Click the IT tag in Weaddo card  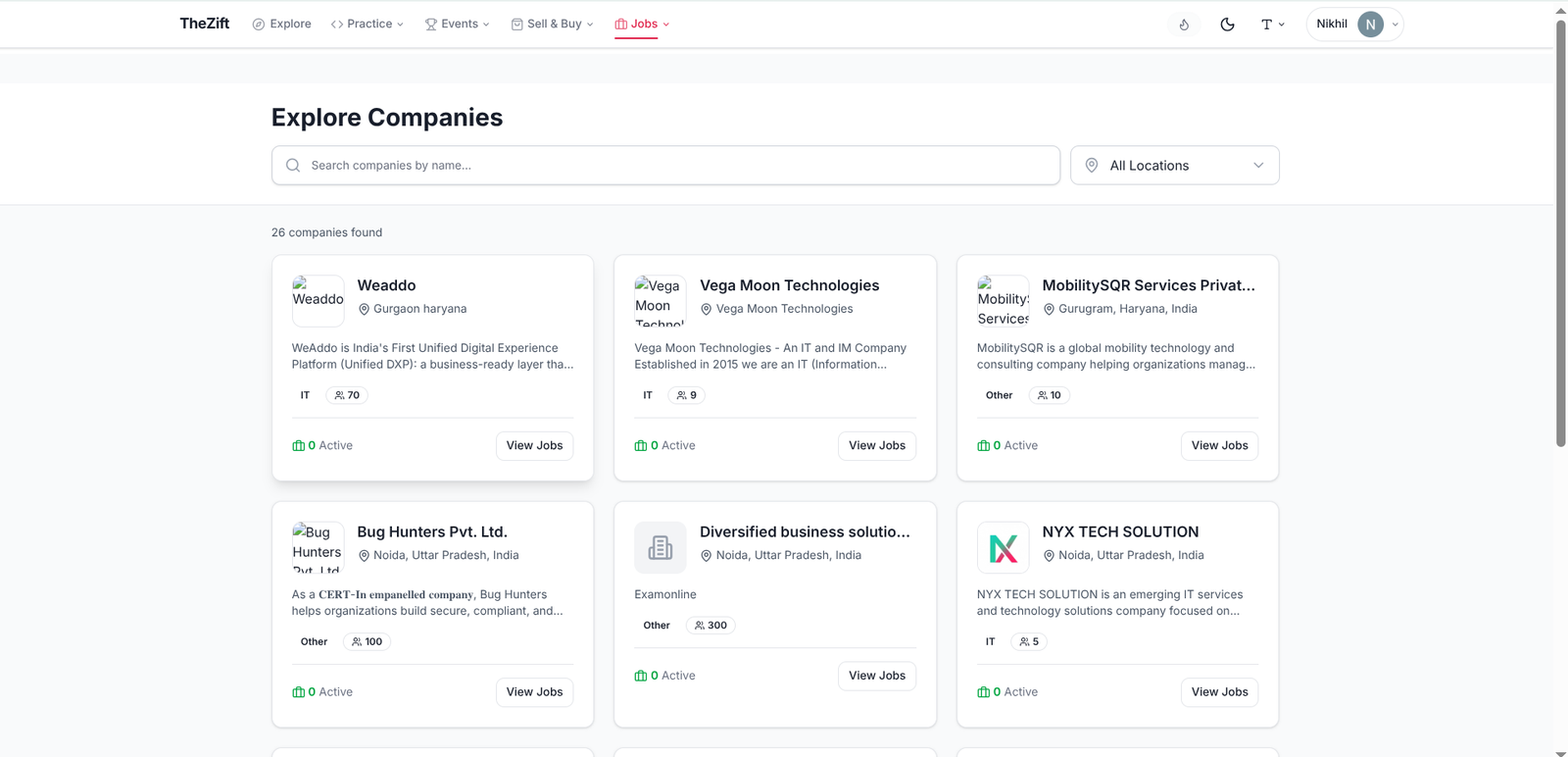tap(305, 395)
